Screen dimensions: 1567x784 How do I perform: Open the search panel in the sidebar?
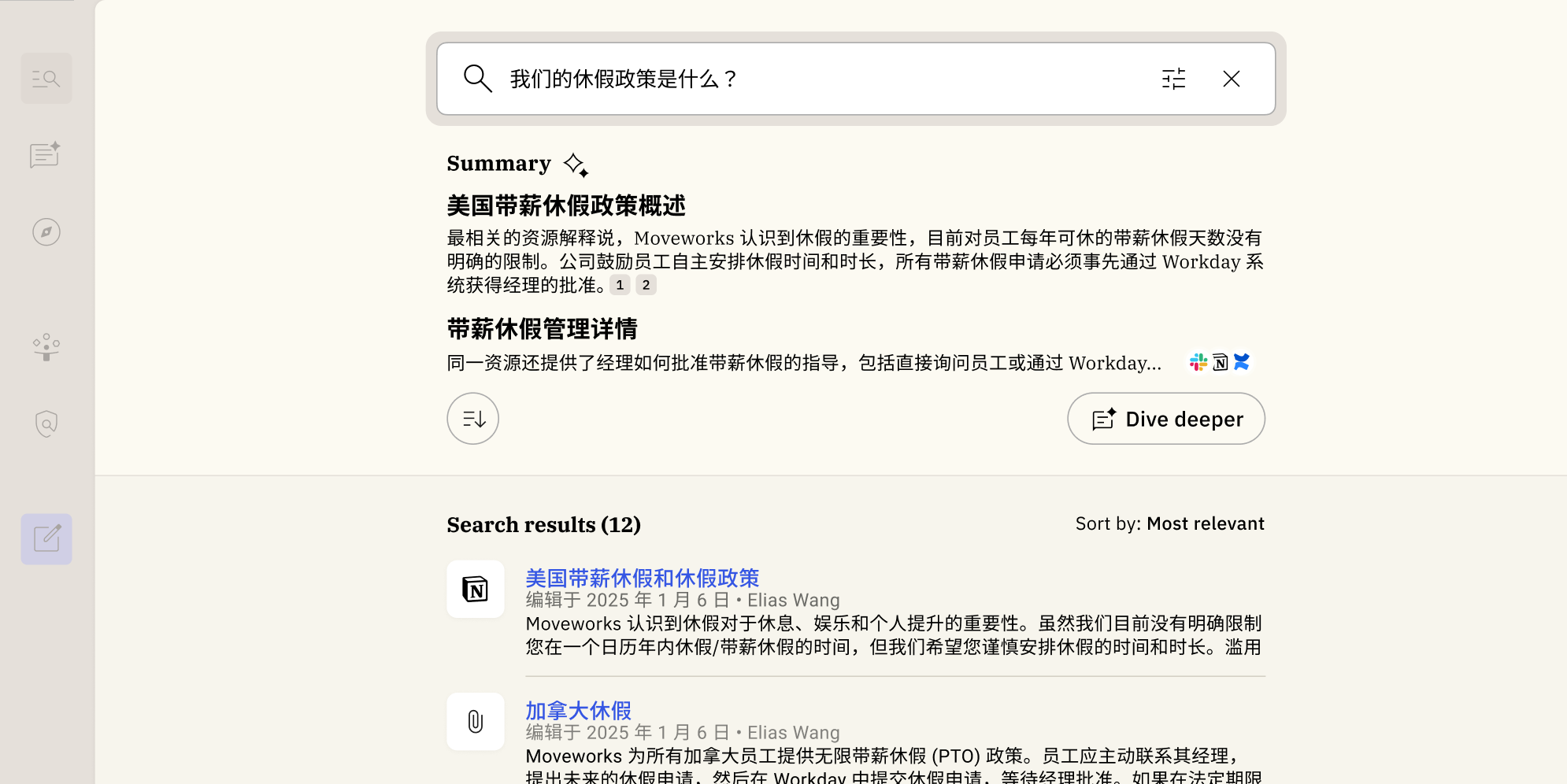(x=46, y=79)
